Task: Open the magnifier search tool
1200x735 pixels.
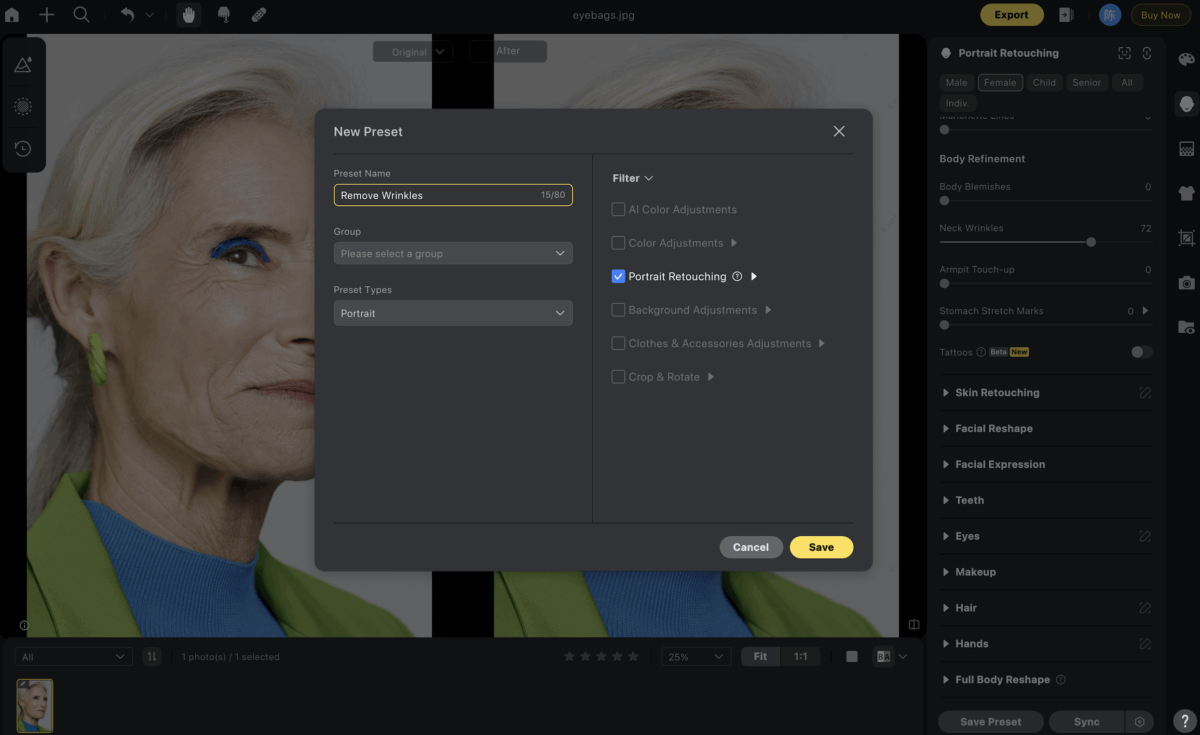Action: tap(82, 15)
